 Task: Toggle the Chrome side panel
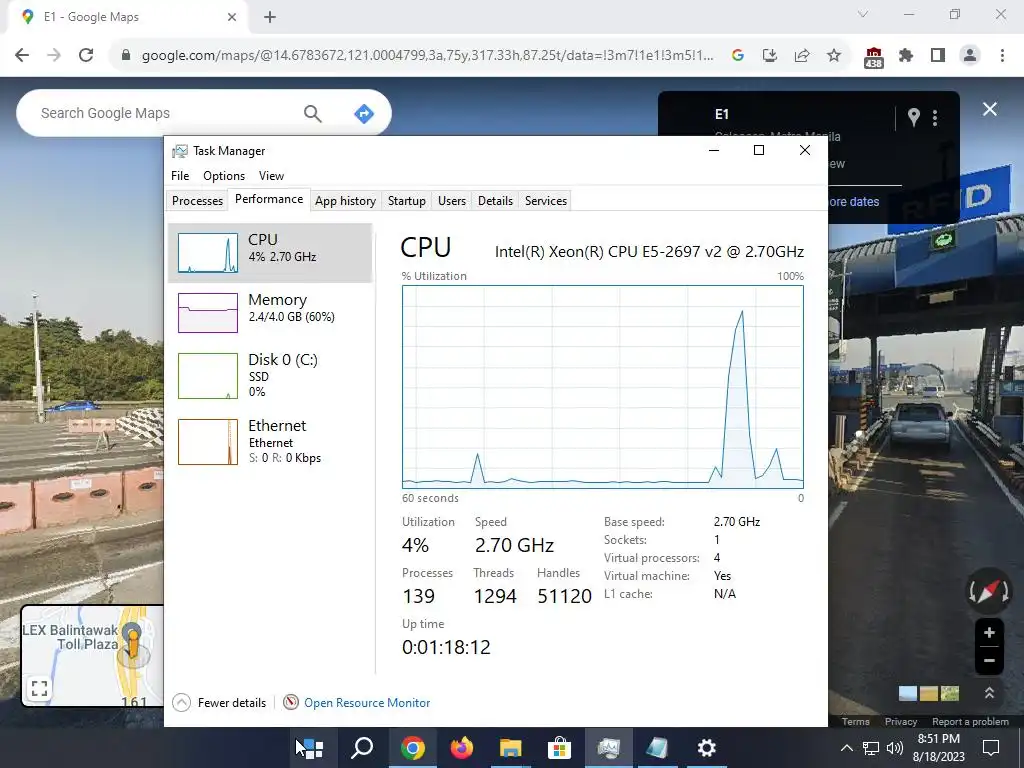click(938, 56)
